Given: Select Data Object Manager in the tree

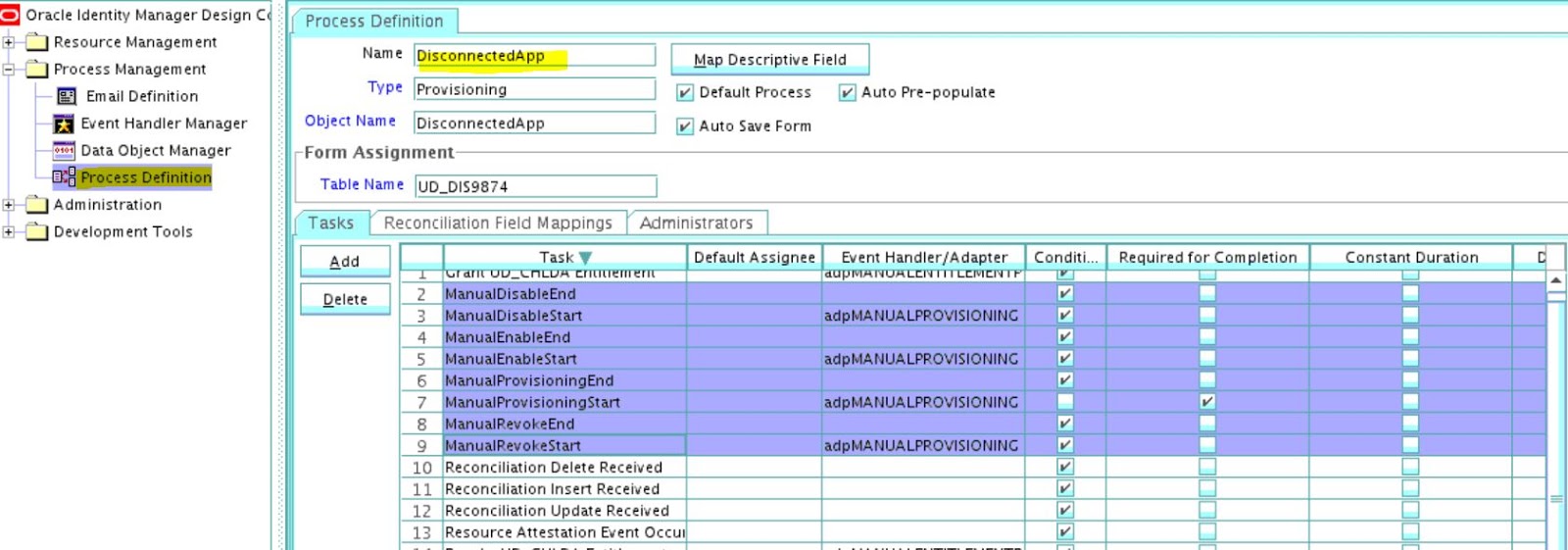Looking at the screenshot, I should pos(156,150).
